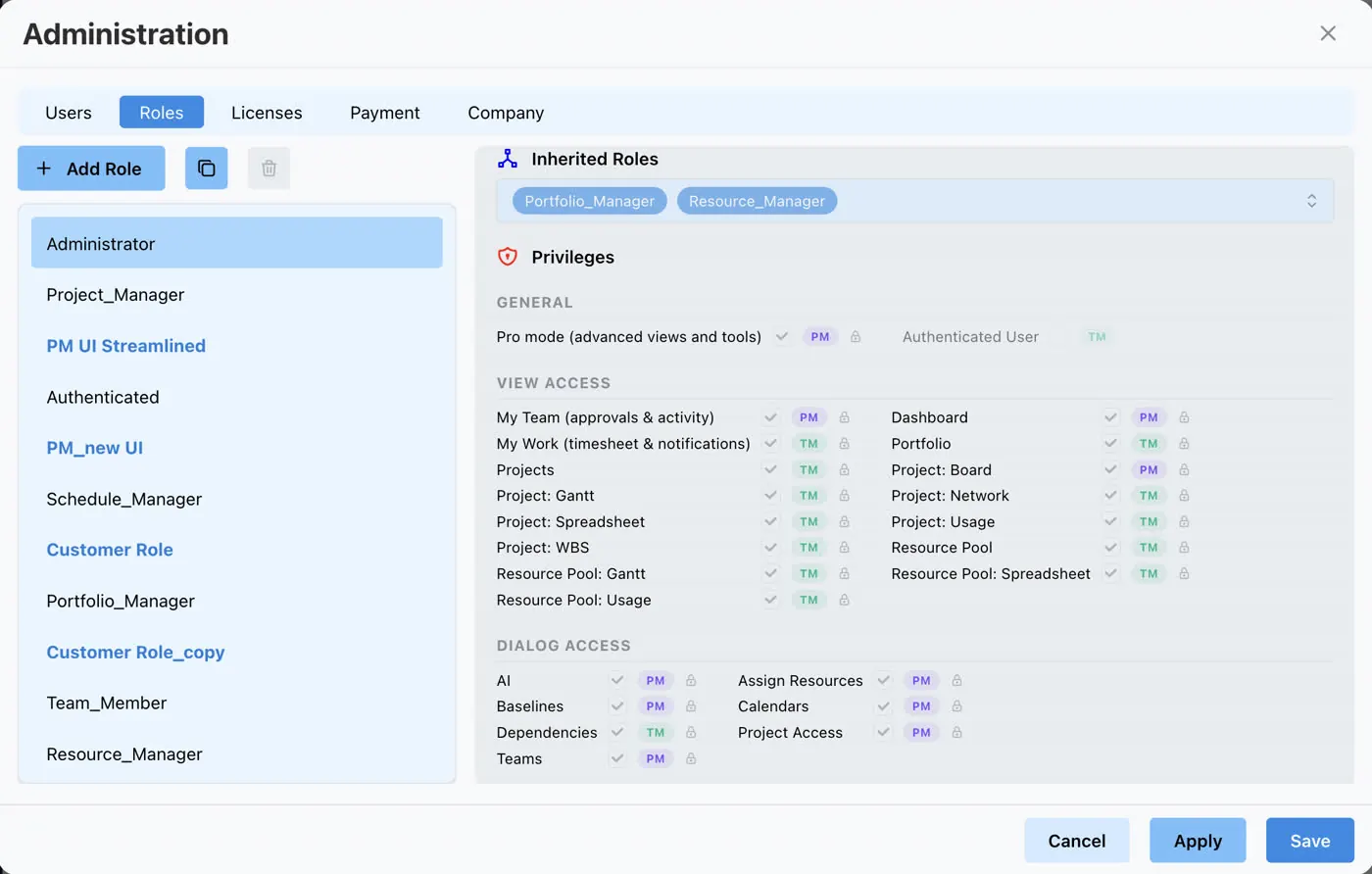This screenshot has width=1372, height=874.
Task: Select the PM UI Streamlined role
Action: point(237,346)
